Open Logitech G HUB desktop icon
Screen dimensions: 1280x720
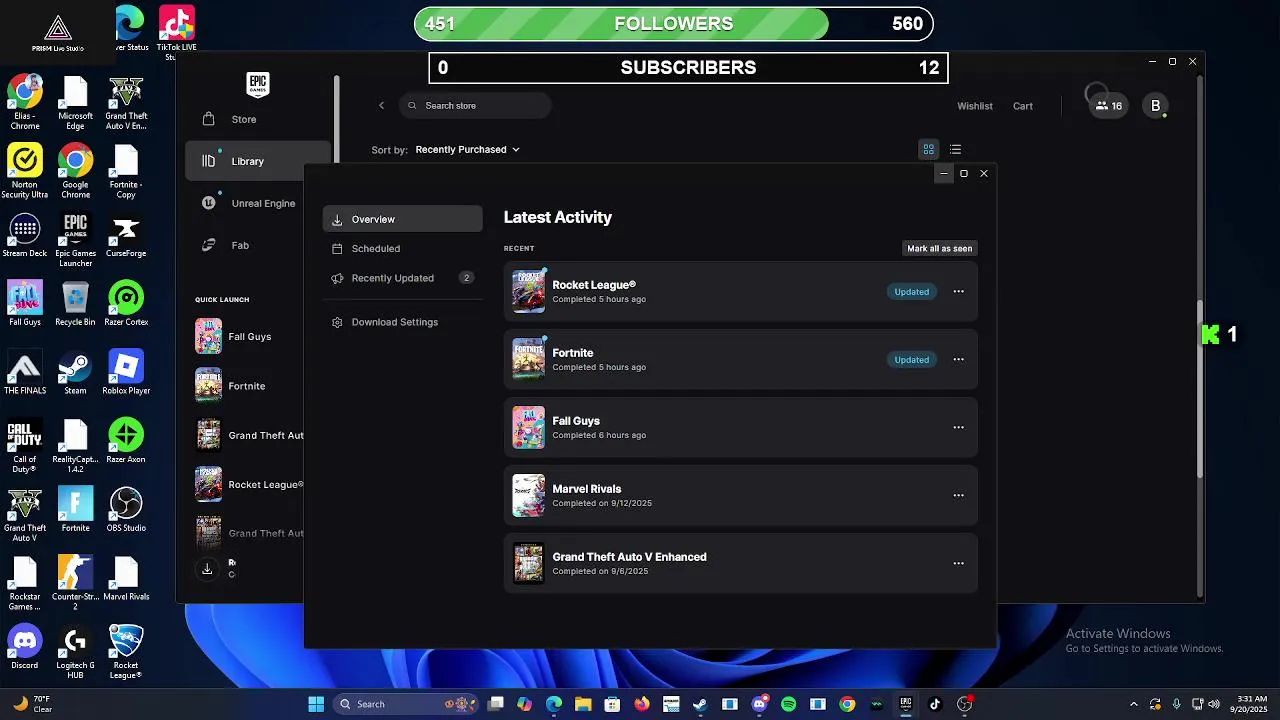coord(75,652)
